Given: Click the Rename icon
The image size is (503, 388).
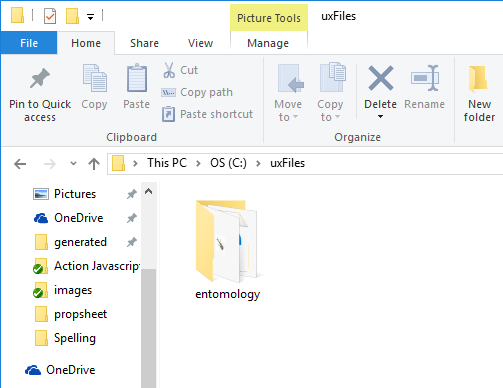Looking at the screenshot, I should (x=425, y=78).
